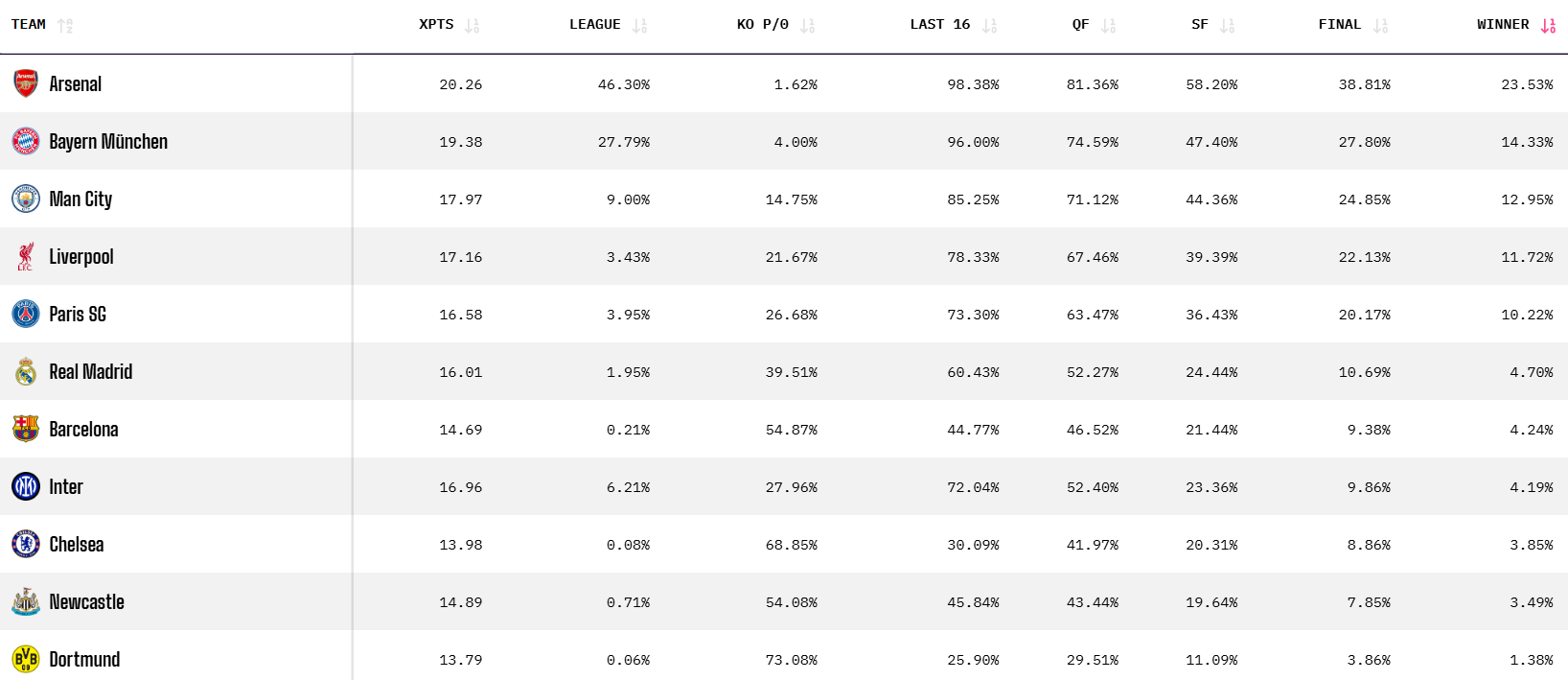The image size is (1568, 680).
Task: Click Inter's winner percentage 4.19%
Action: (1531, 487)
